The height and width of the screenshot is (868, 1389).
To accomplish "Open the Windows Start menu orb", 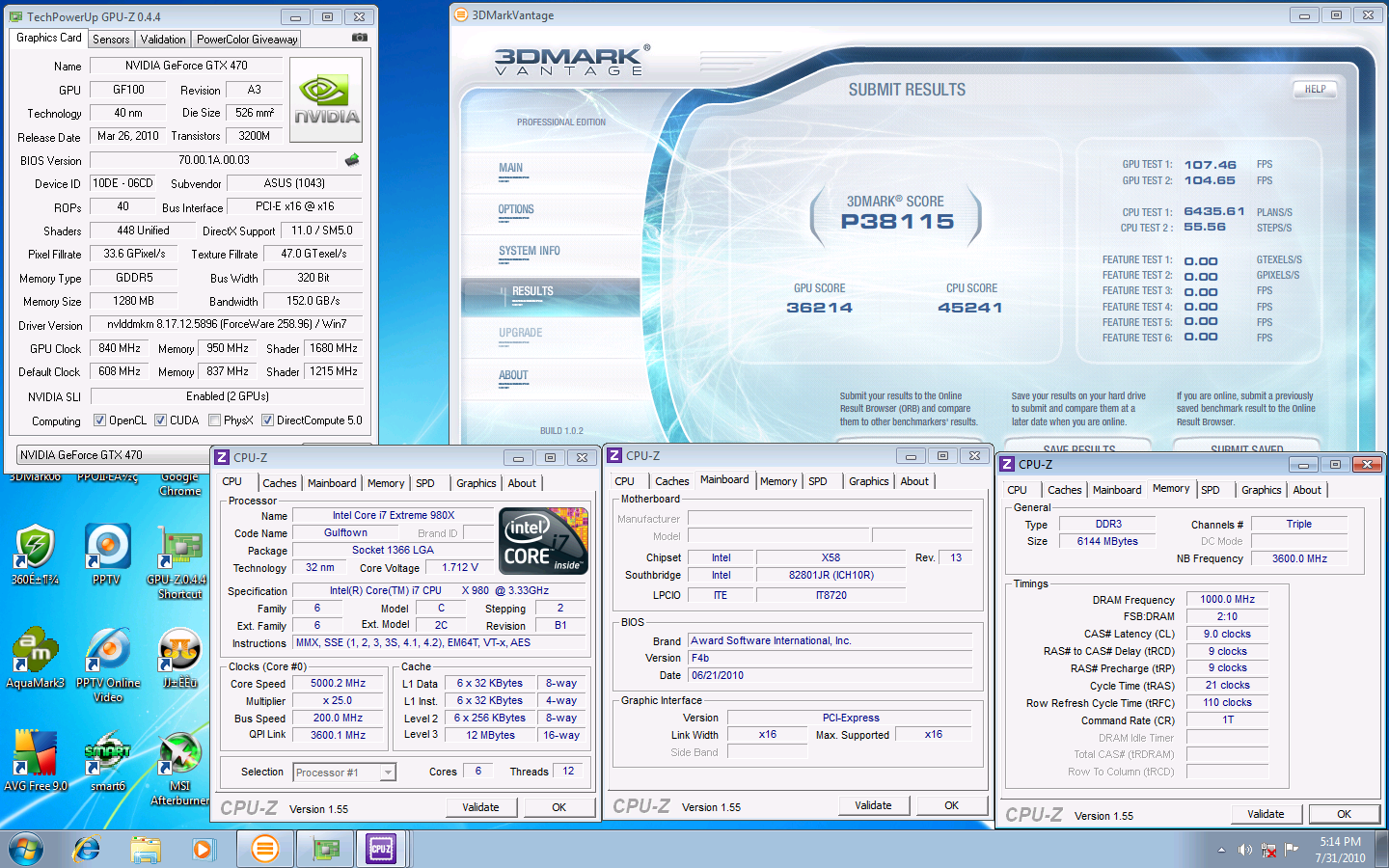I will point(26,849).
